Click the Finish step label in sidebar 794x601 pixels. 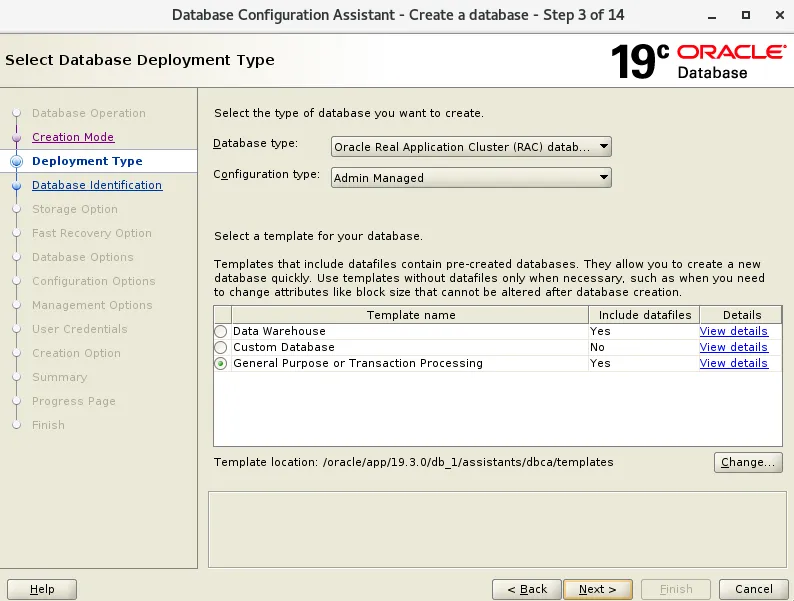tap(48, 425)
